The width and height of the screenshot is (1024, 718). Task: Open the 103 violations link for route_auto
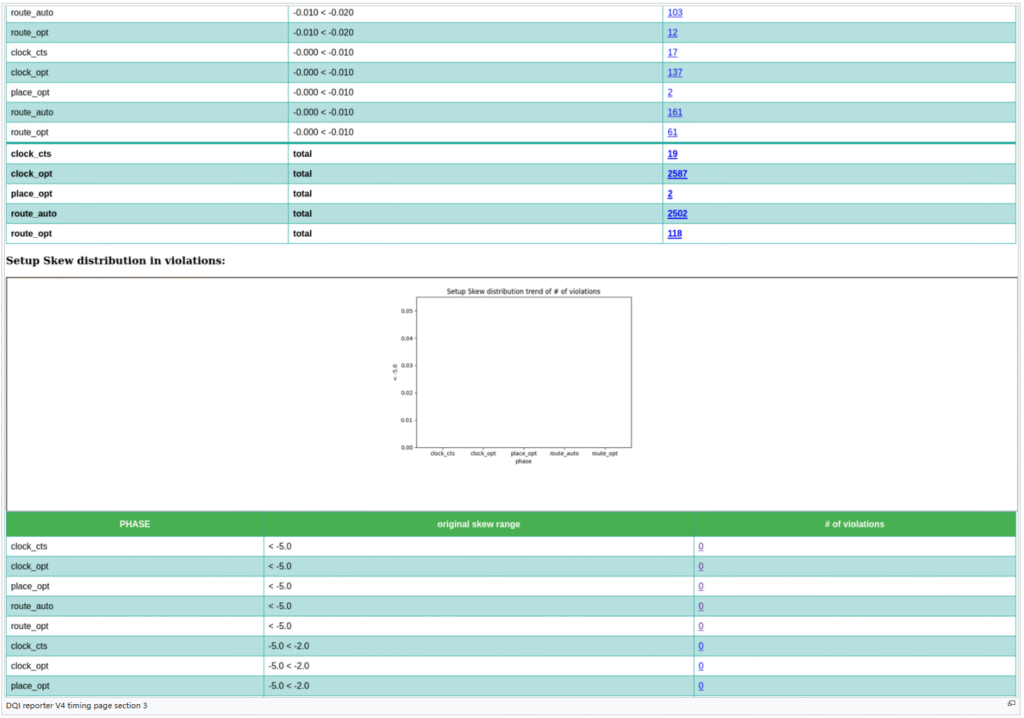point(674,13)
